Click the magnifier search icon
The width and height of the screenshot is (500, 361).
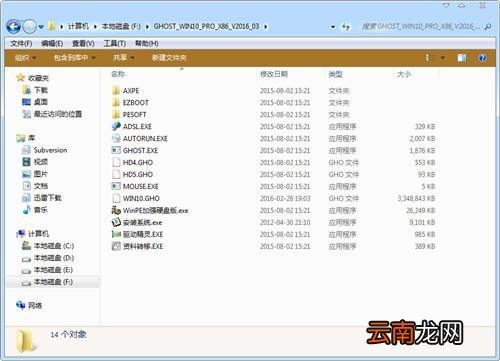tap(488, 26)
